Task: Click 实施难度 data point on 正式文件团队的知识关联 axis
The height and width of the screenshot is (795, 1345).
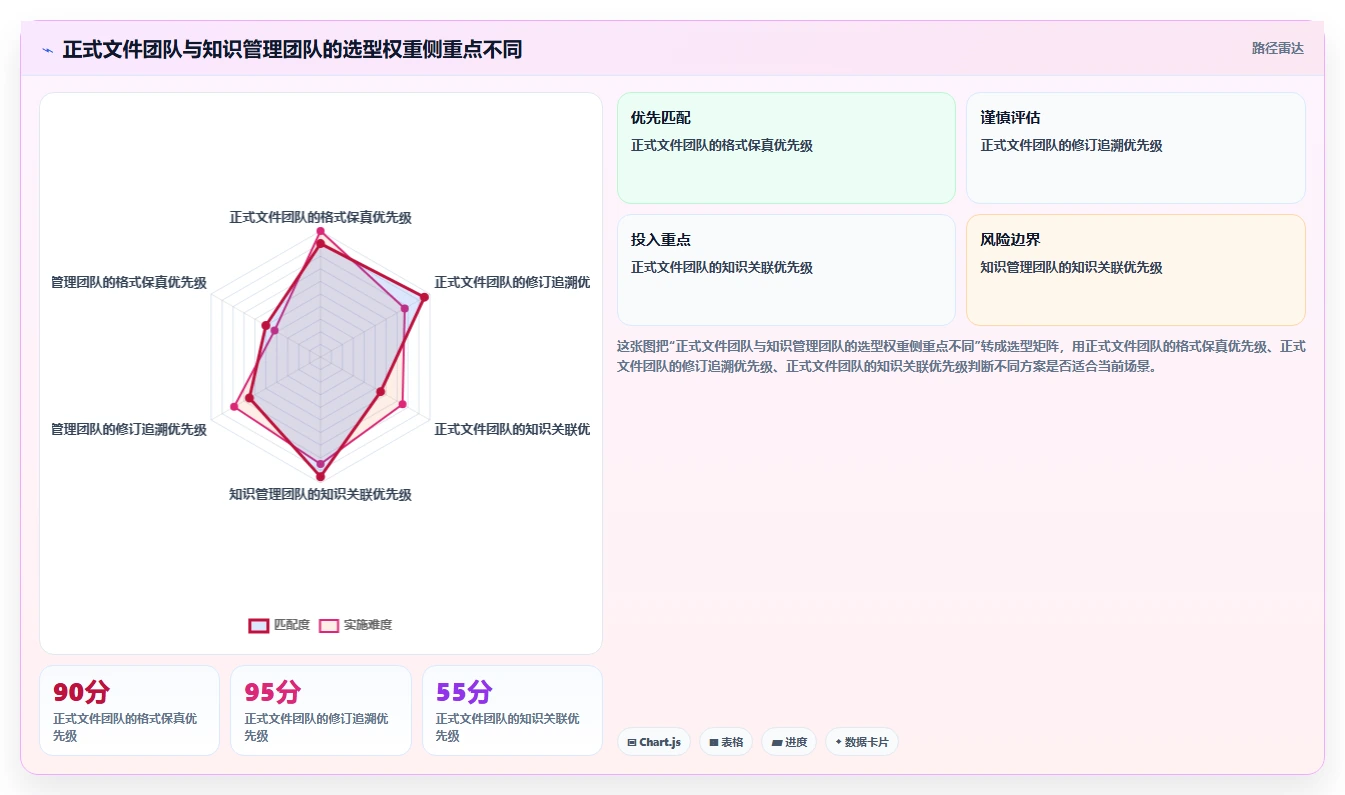Action: (x=402, y=404)
